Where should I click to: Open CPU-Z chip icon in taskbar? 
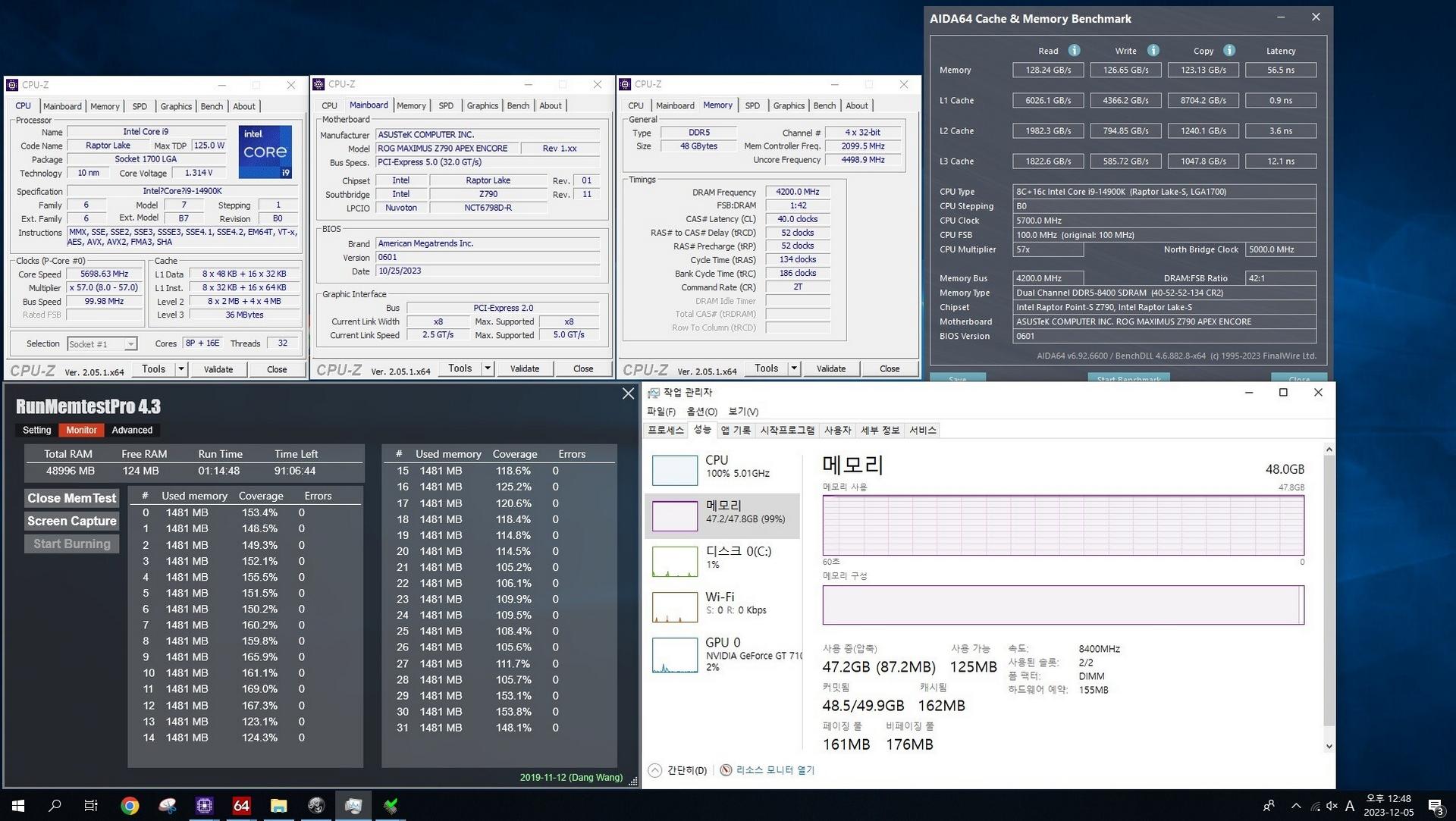pos(204,806)
